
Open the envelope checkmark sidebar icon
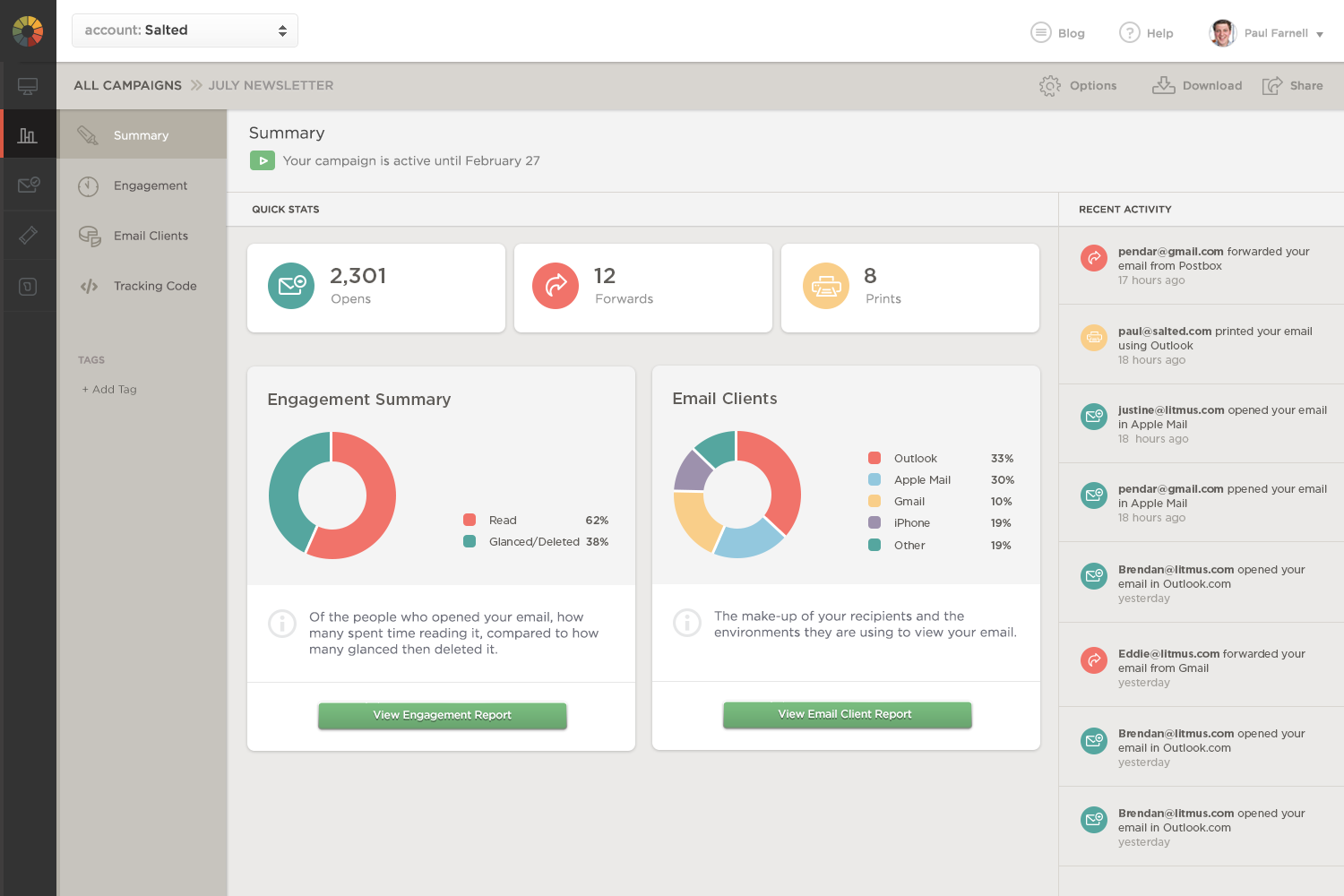pos(28,185)
